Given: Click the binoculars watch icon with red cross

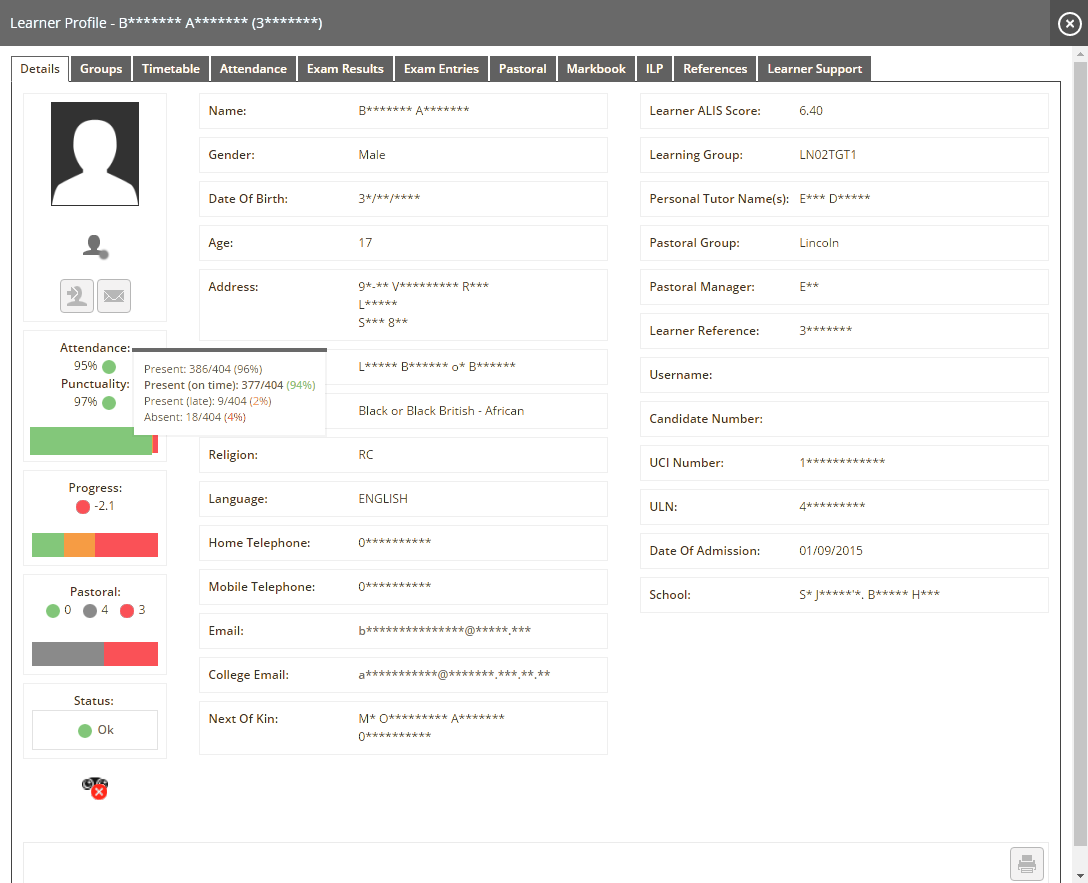Looking at the screenshot, I should [95, 788].
